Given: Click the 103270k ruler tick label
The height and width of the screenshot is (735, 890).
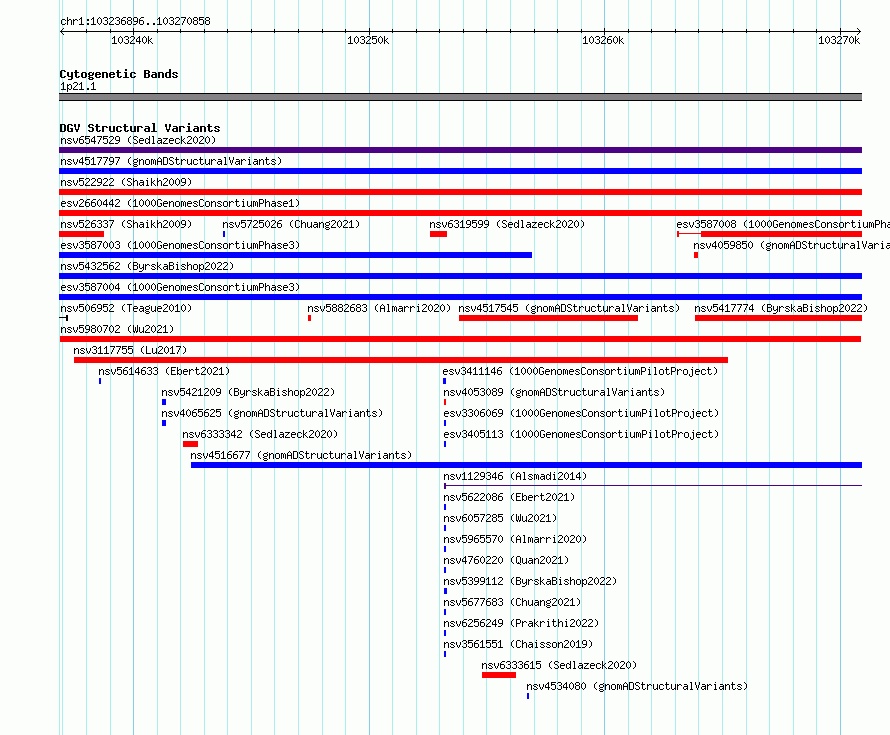Looking at the screenshot, I should point(839,40).
